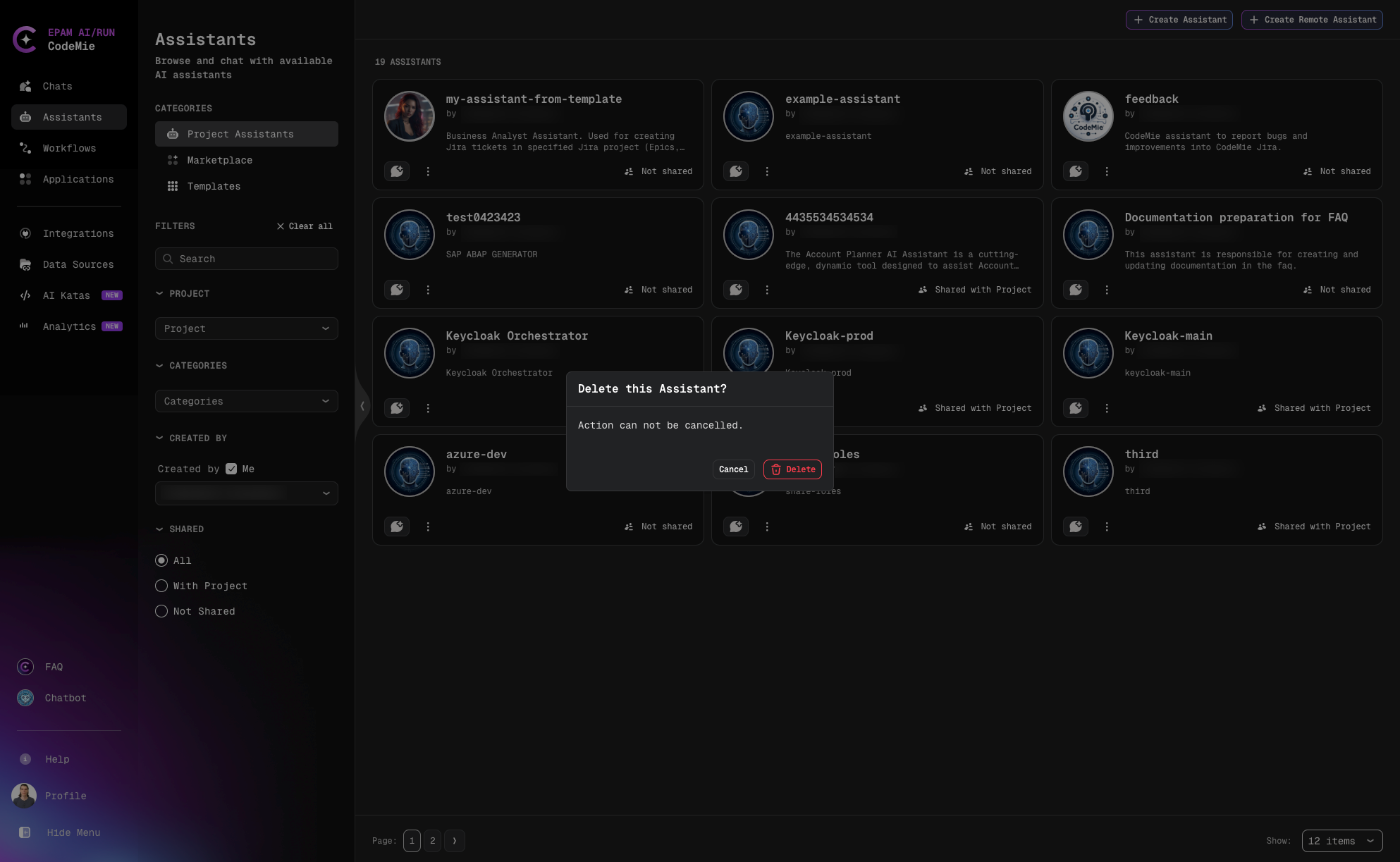Viewport: 1400px width, 862px height.
Task: Switch to the Marketplace category
Action: (219, 160)
